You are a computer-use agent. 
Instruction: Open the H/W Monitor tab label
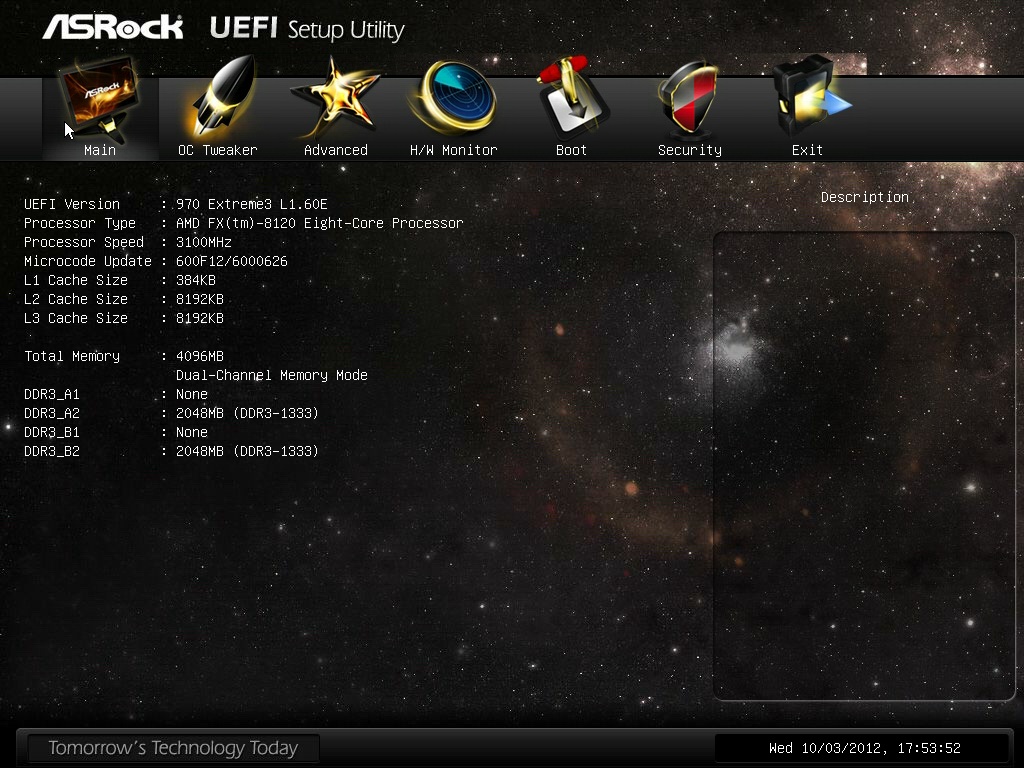tap(454, 150)
